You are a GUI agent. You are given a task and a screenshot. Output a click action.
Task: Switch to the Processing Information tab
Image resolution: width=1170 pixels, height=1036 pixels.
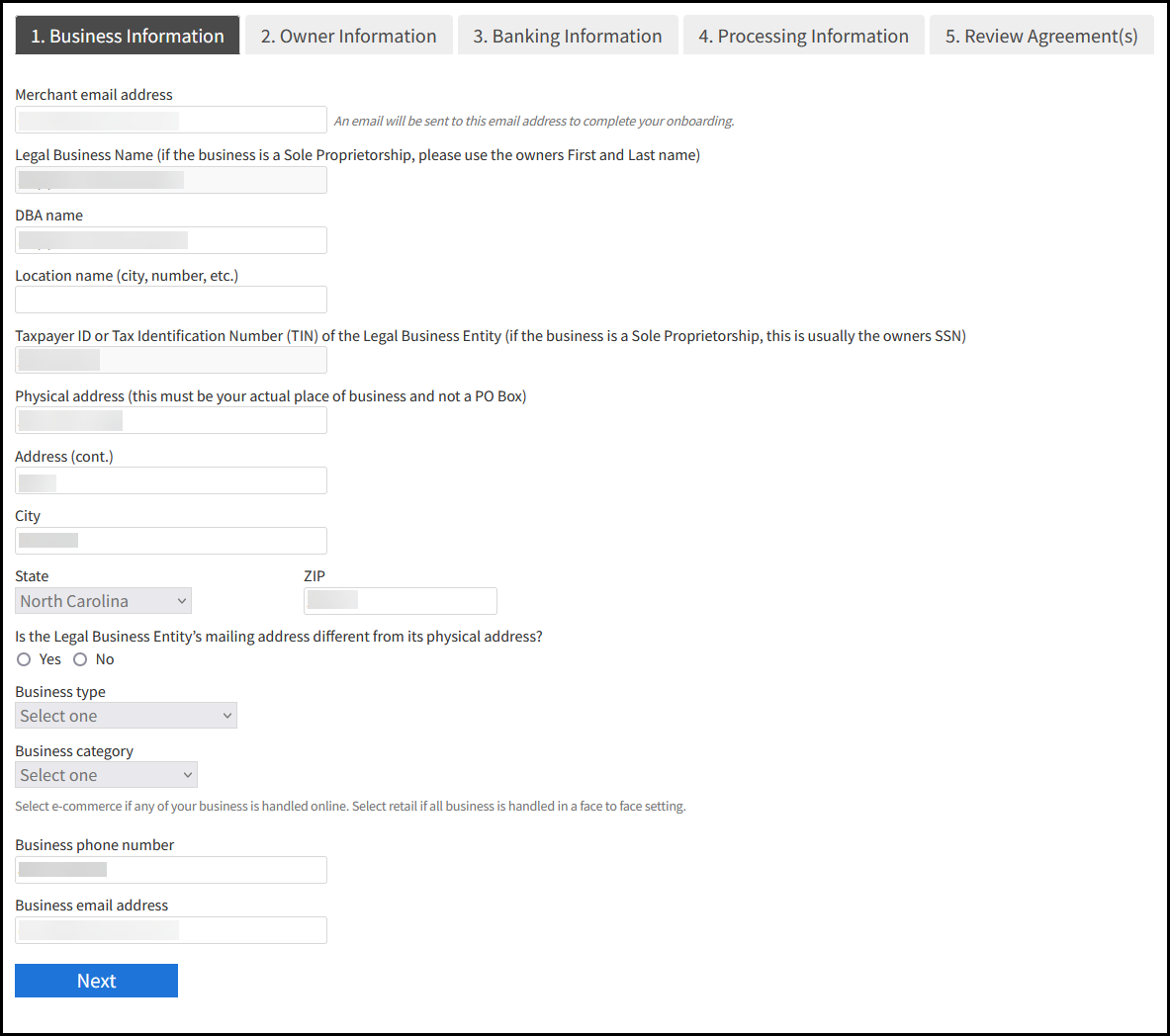803,35
